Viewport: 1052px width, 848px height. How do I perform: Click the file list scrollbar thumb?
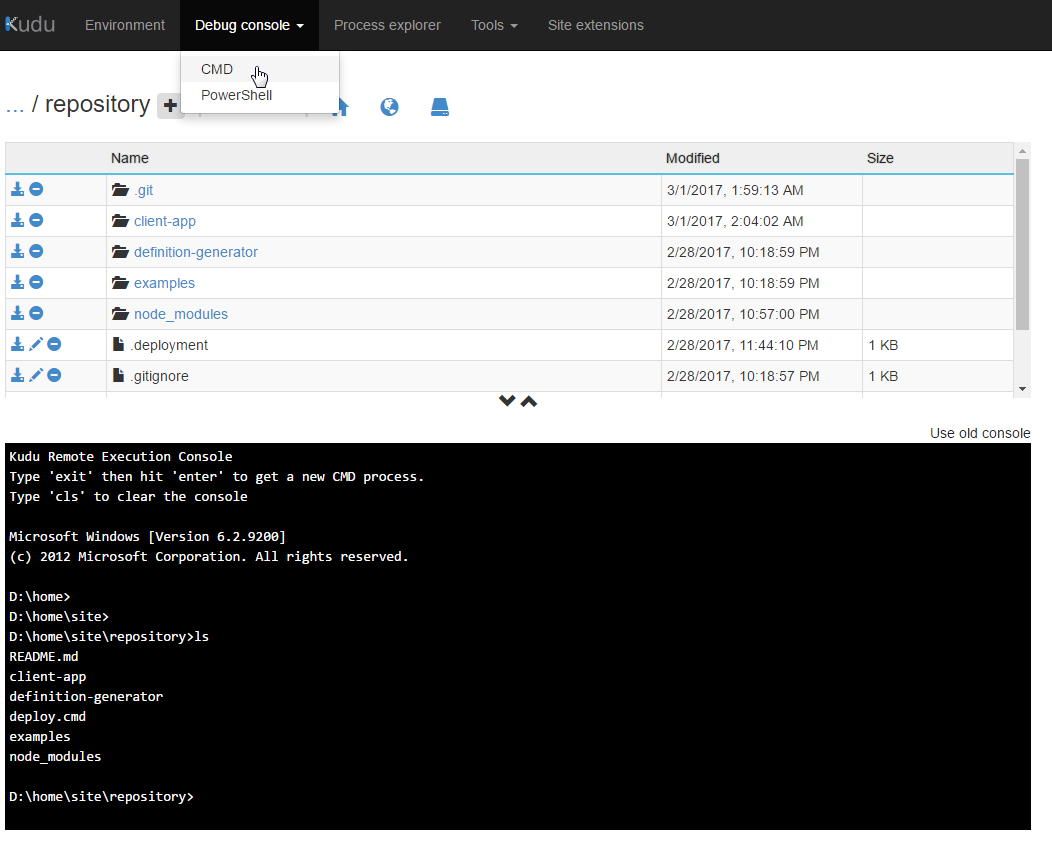1022,244
